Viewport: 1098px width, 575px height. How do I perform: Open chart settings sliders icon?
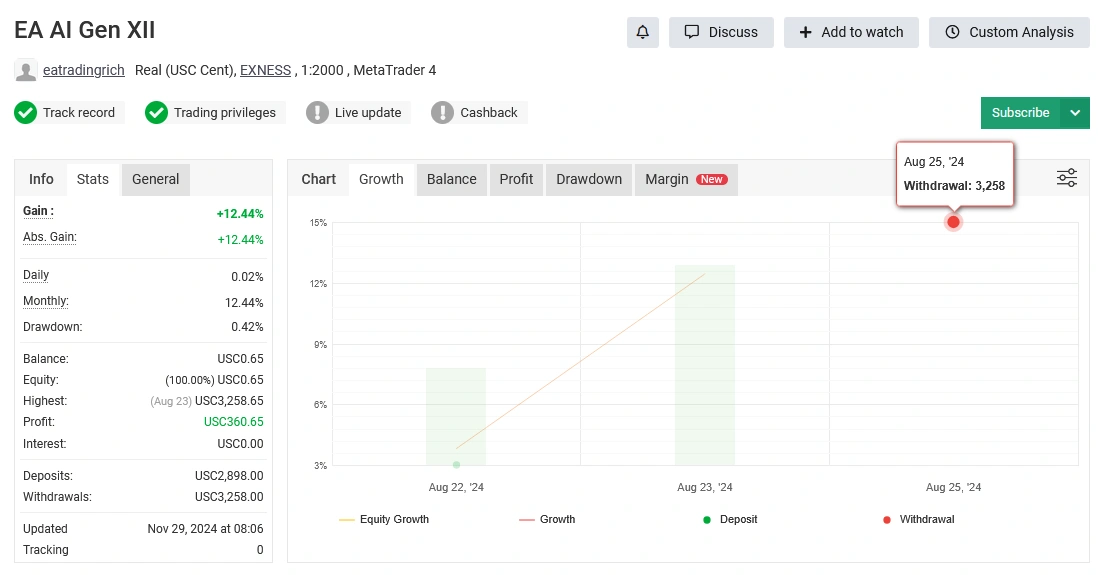pos(1066,178)
